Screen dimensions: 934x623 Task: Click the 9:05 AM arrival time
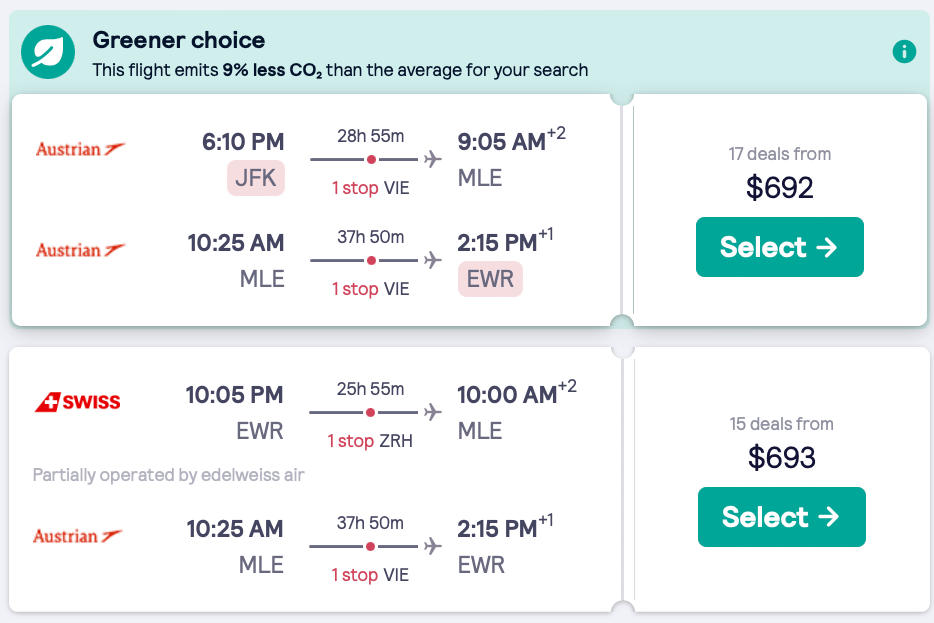point(501,143)
